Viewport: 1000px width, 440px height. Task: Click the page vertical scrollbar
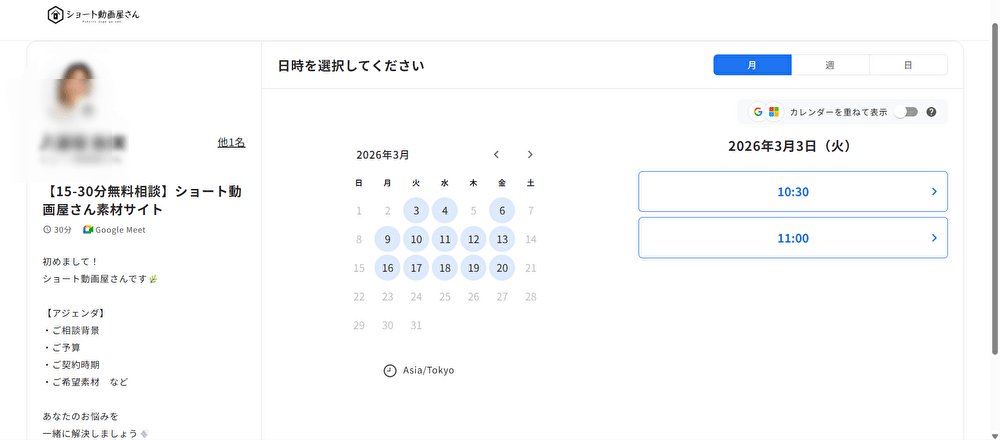[x=992, y=200]
